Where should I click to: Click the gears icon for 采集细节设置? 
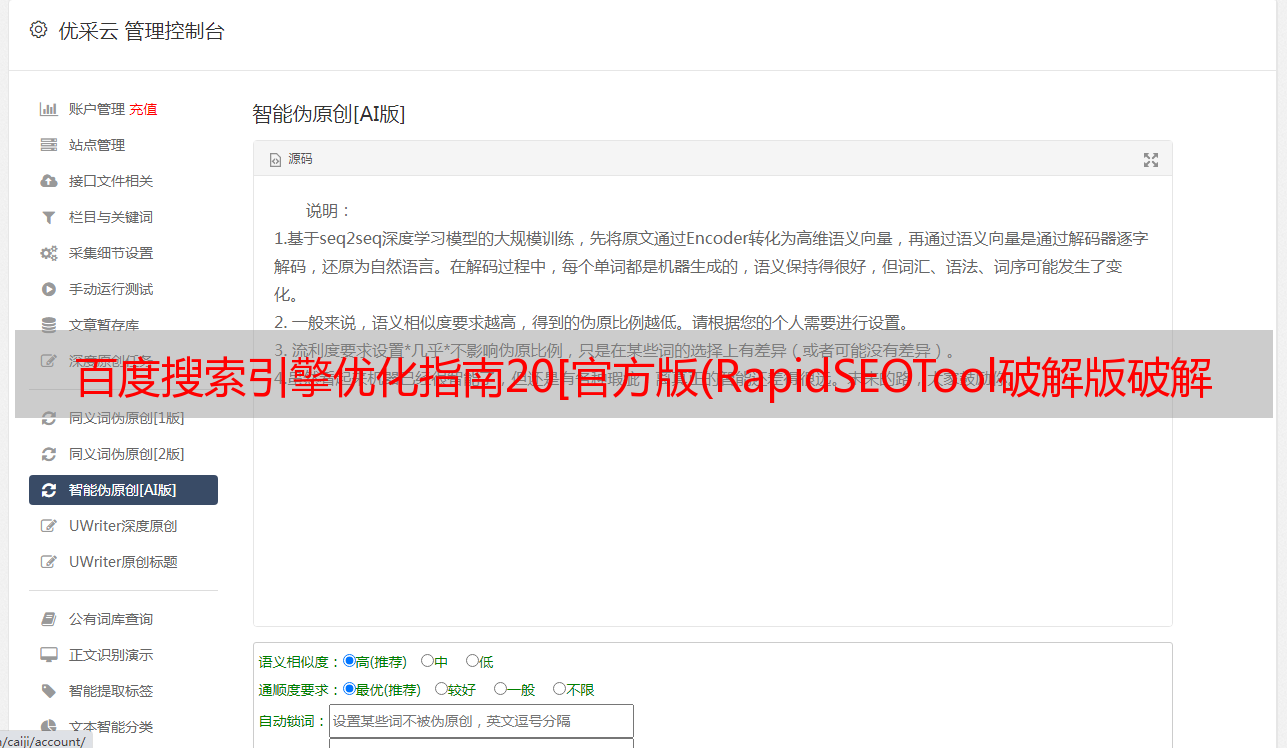point(48,253)
